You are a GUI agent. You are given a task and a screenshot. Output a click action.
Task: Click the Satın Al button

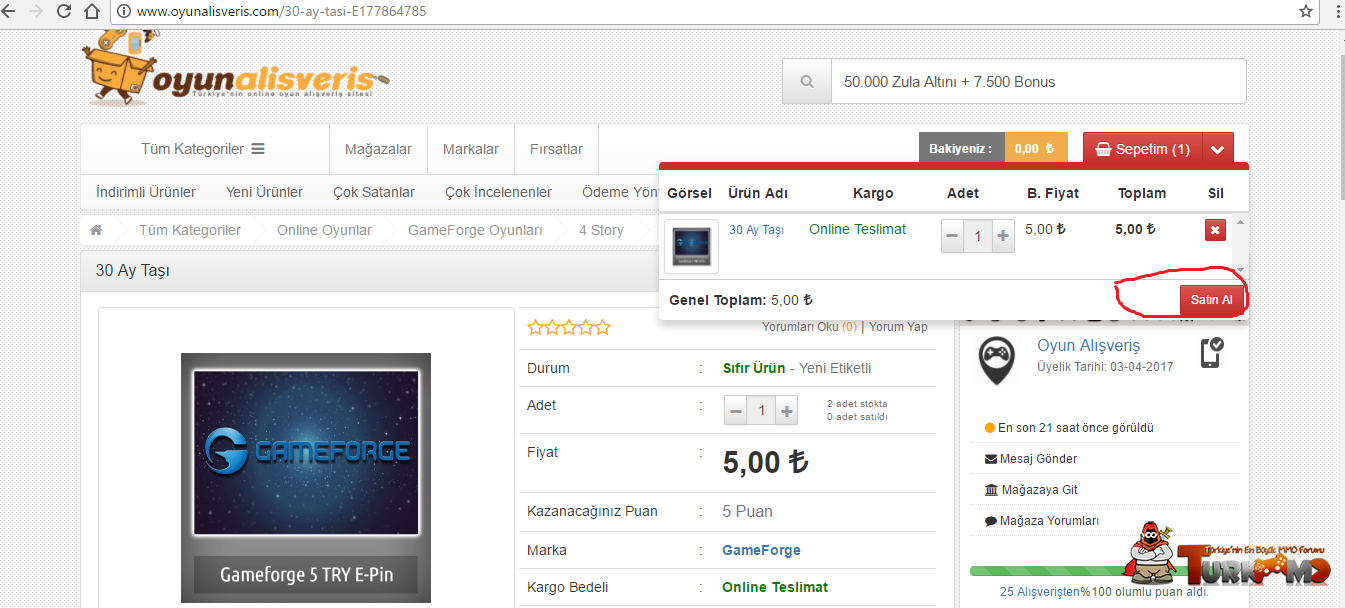[1212, 300]
